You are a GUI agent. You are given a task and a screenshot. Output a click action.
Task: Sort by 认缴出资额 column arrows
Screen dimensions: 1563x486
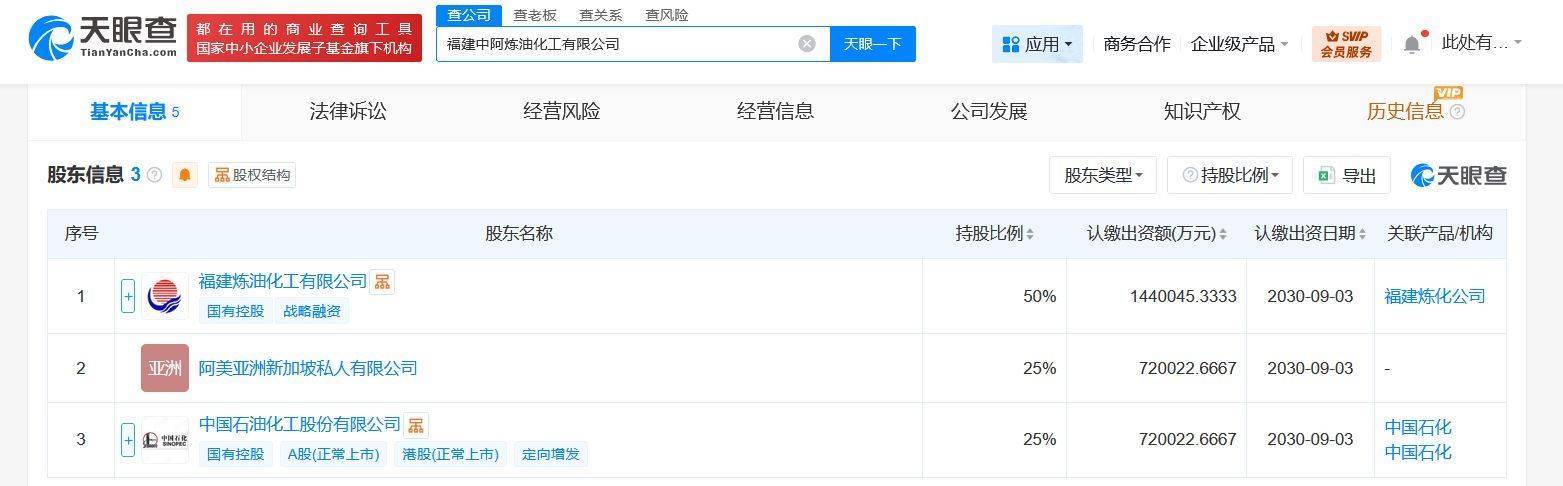point(1223,234)
